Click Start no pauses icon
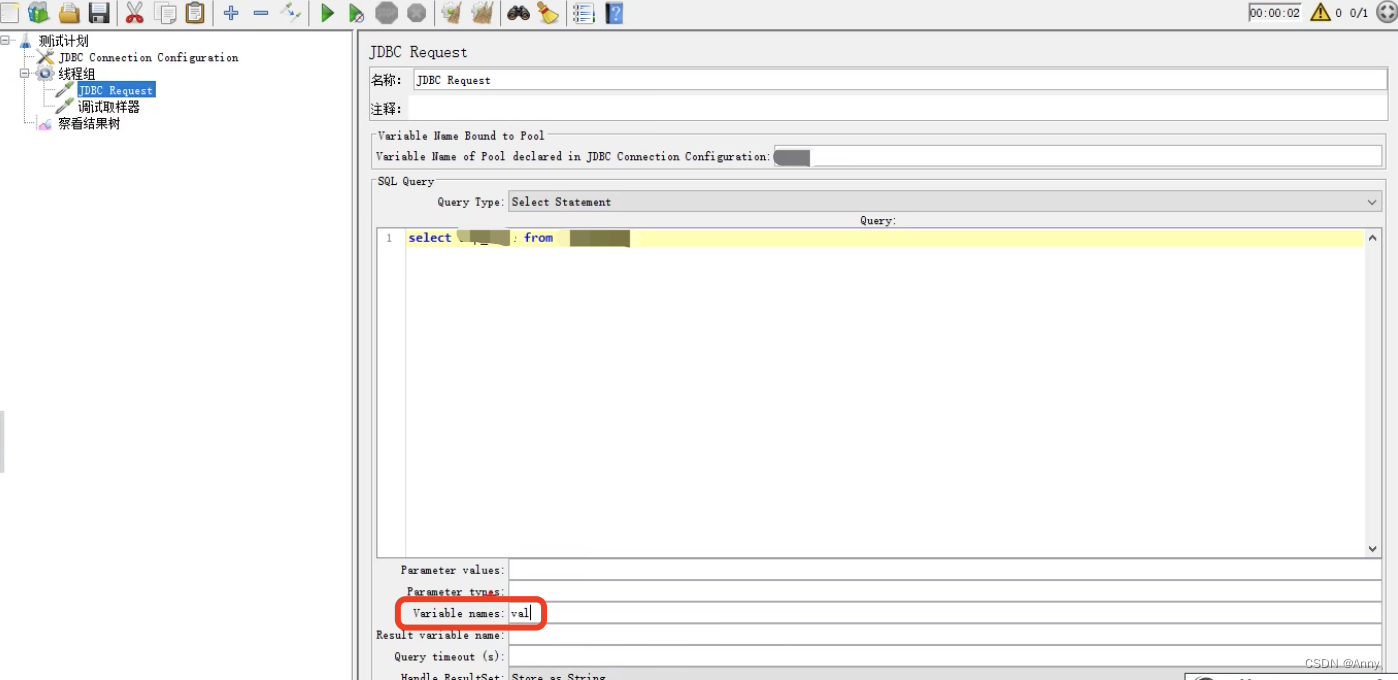The image size is (1398, 680). [x=356, y=13]
